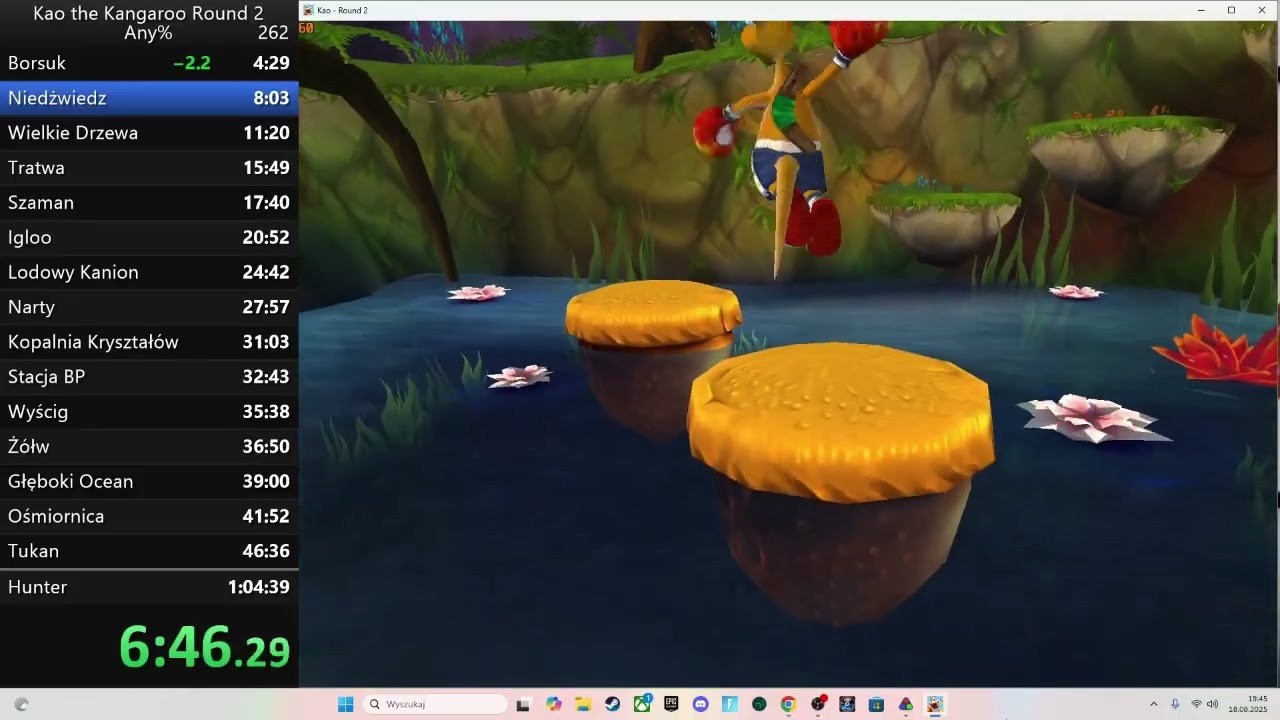Select the Stacja BP split

(x=149, y=377)
